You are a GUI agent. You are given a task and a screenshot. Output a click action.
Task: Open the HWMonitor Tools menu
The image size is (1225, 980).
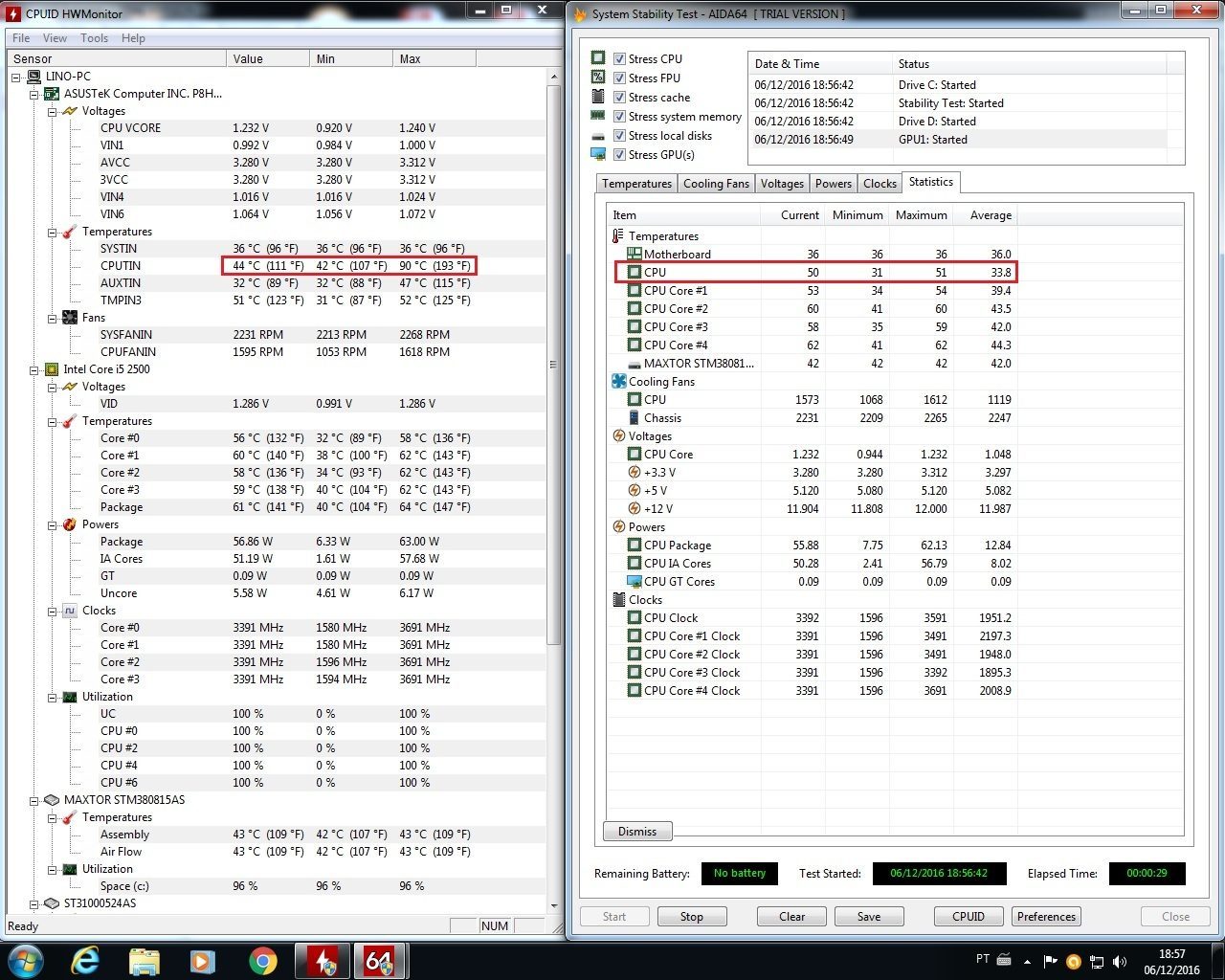[x=94, y=38]
